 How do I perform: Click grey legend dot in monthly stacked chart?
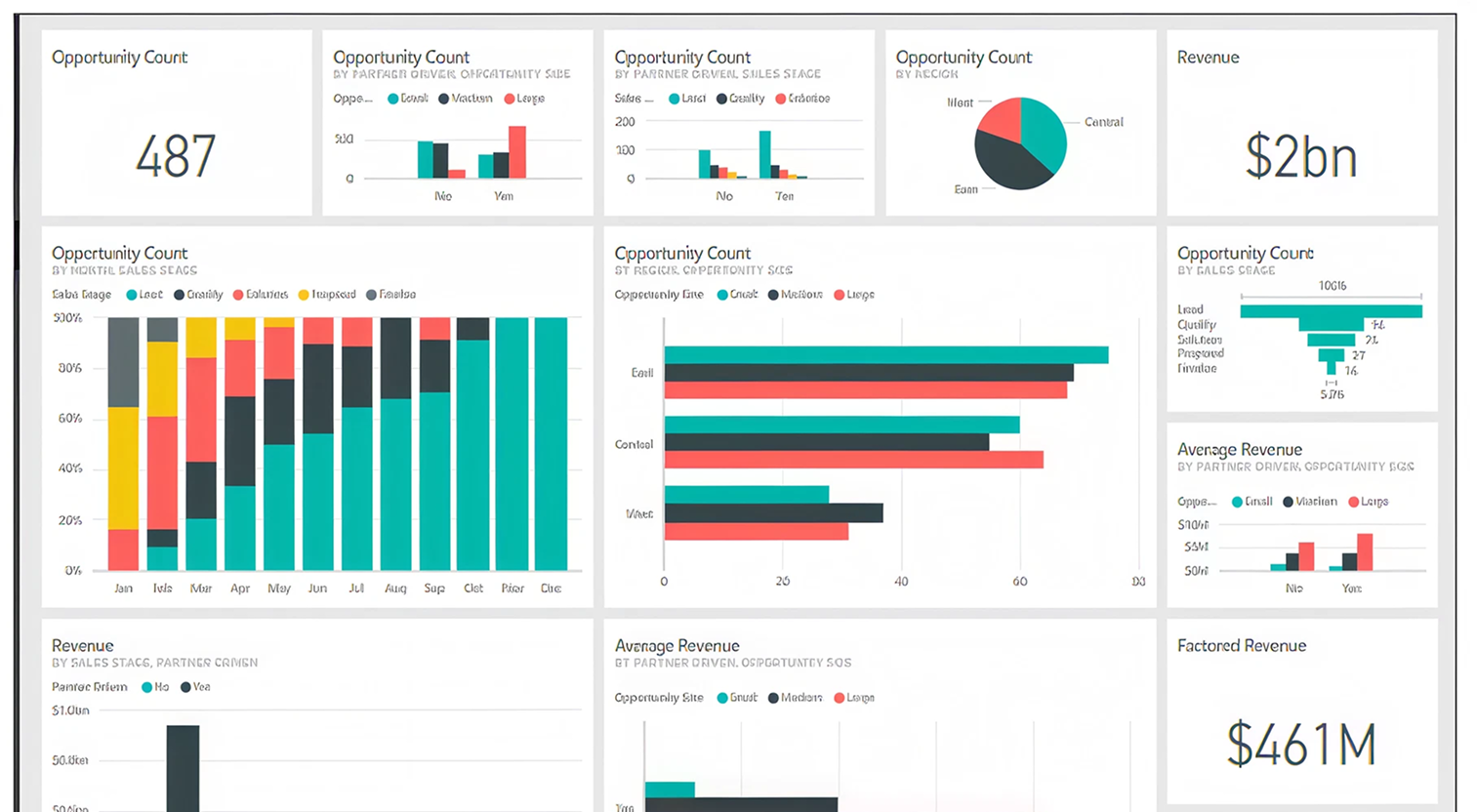pos(371,295)
